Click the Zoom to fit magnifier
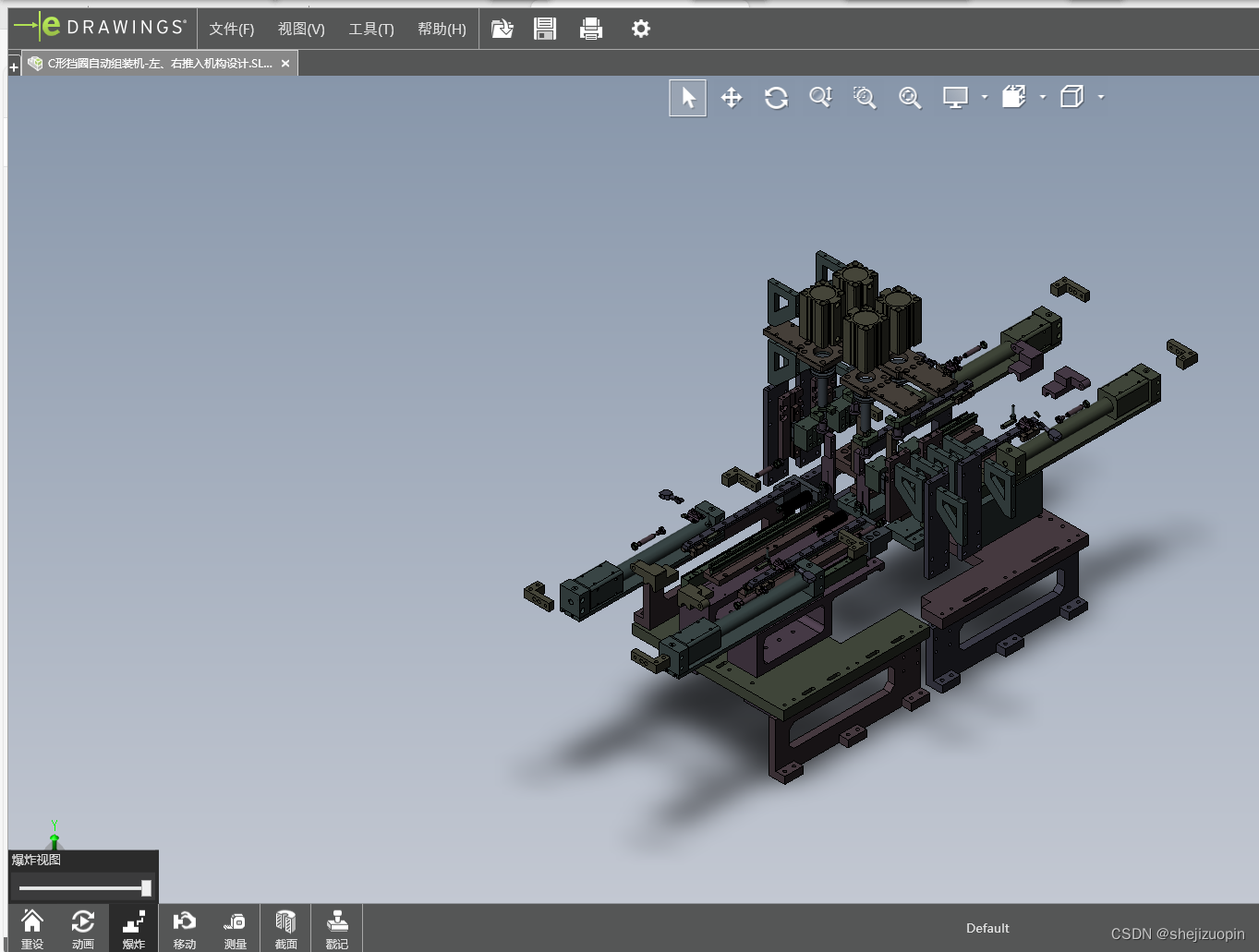1259x952 pixels. coord(910,98)
